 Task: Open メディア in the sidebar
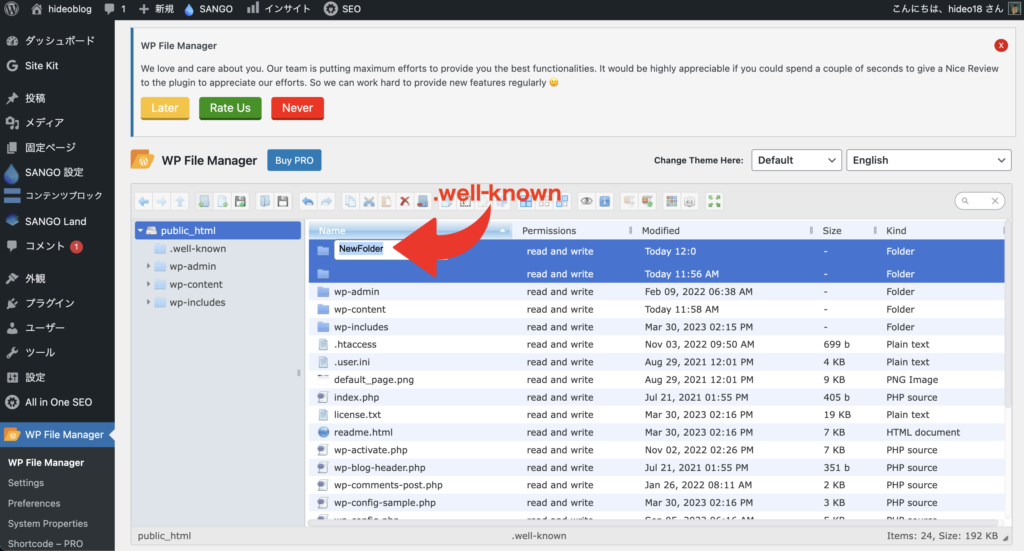(x=57, y=123)
